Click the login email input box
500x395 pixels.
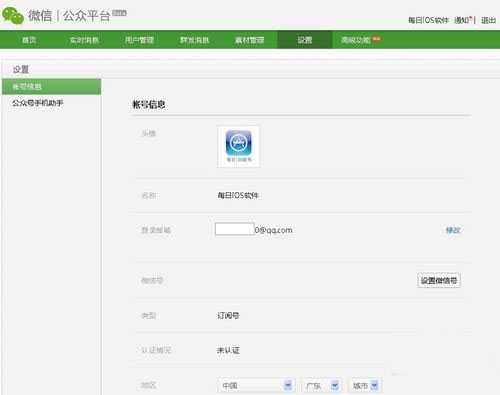(235, 229)
